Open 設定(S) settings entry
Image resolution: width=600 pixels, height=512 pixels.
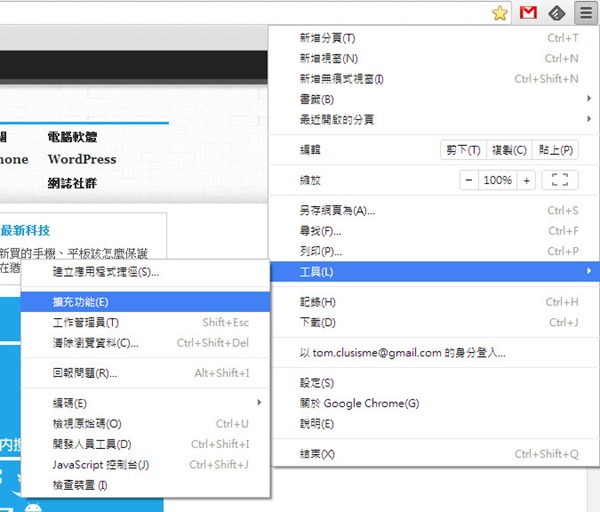[430, 383]
